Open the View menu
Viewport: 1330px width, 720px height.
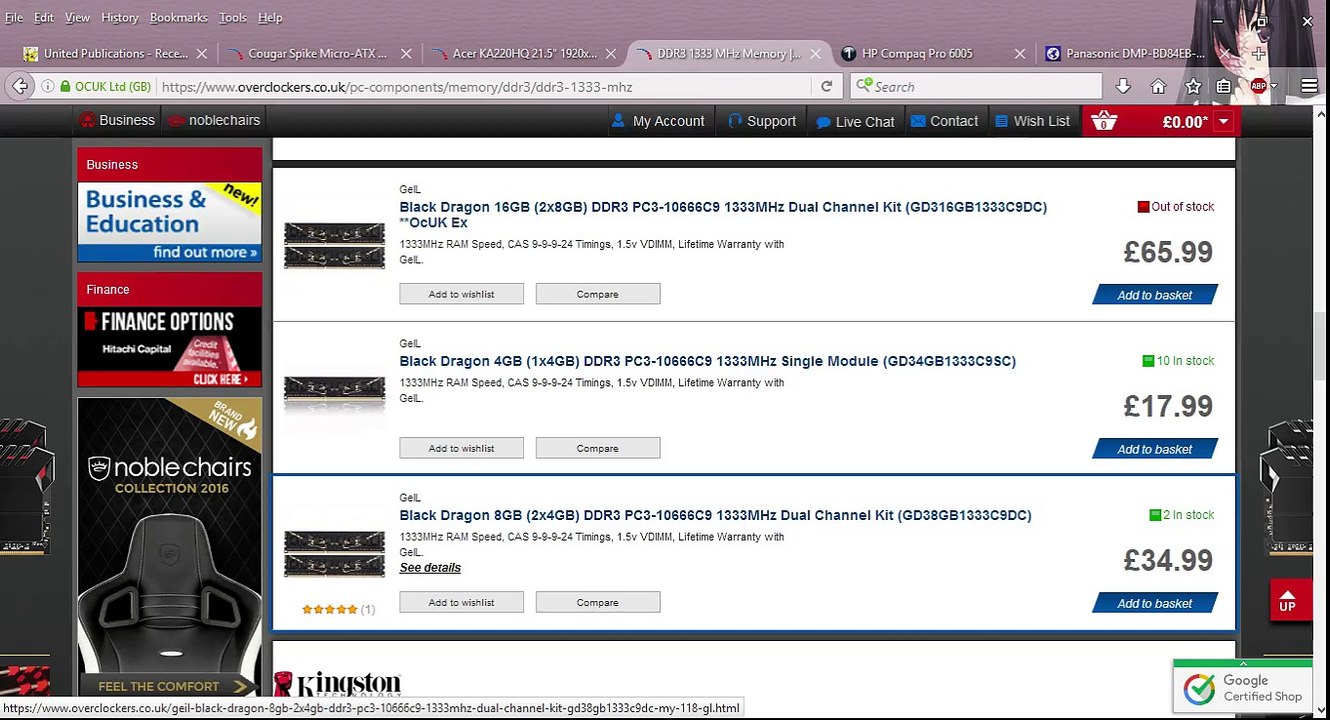click(x=77, y=17)
